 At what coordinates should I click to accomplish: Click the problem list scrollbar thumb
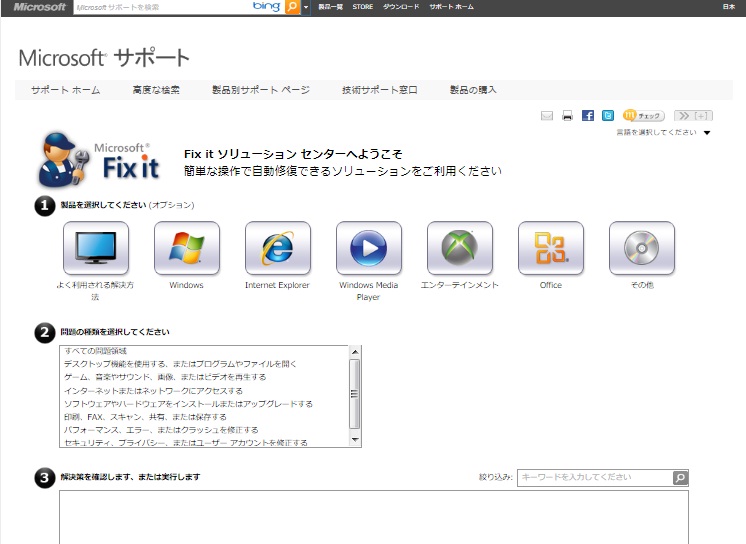[x=355, y=394]
